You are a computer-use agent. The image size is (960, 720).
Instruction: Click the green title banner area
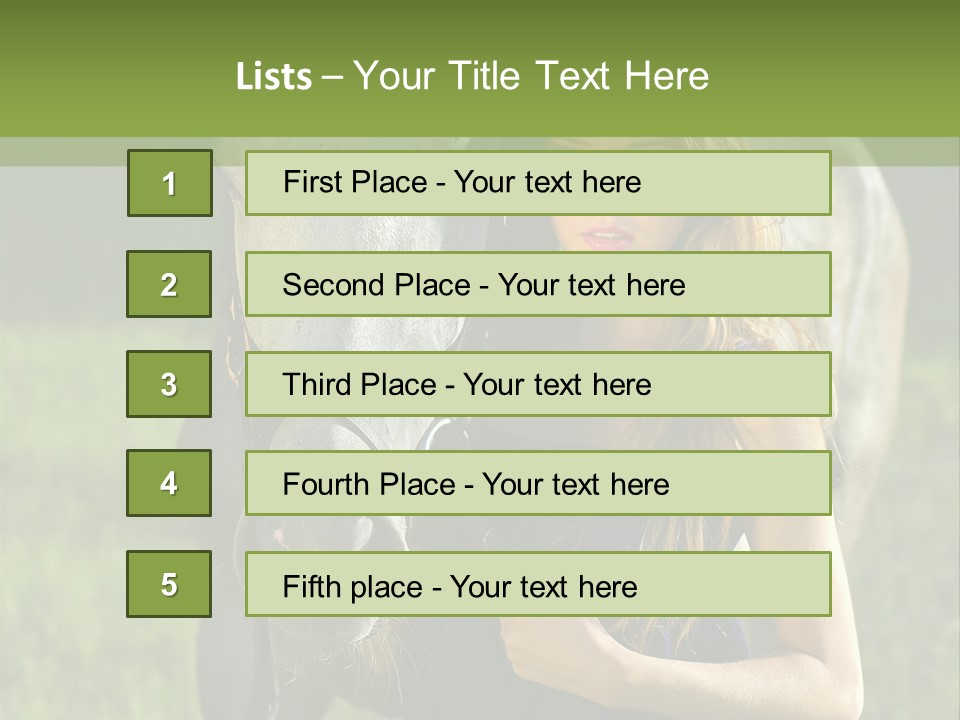(480, 68)
